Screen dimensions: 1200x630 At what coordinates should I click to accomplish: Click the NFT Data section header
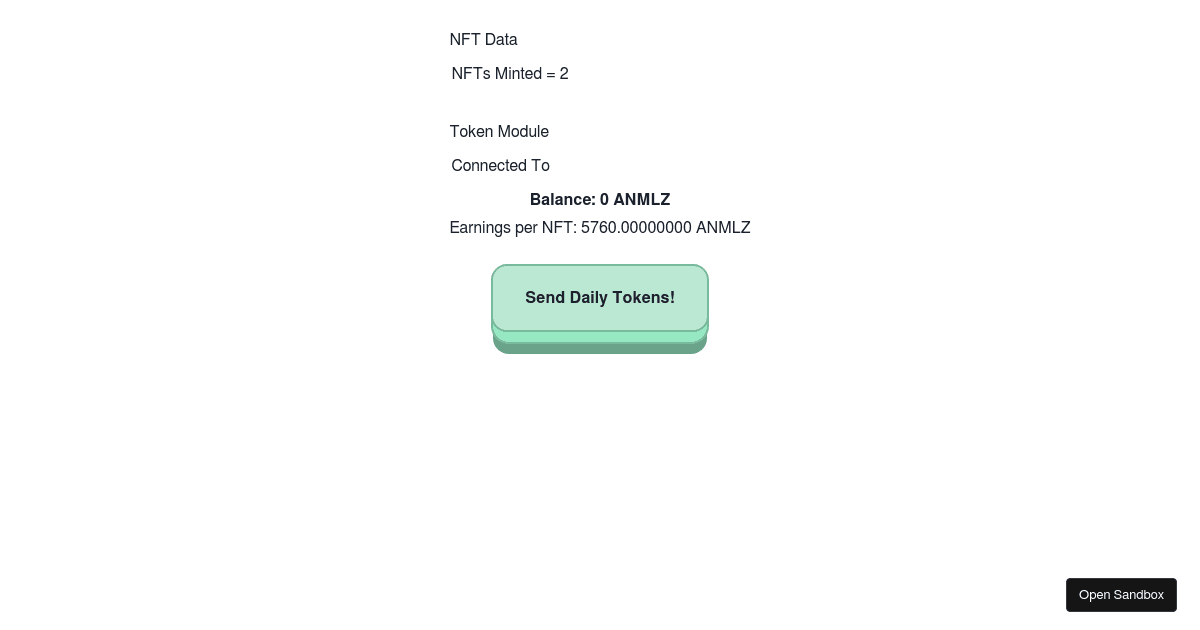click(x=483, y=40)
